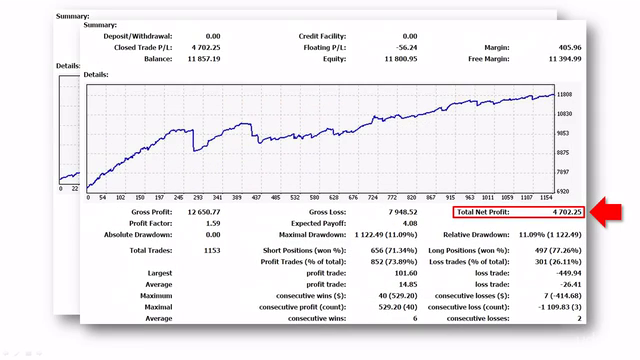This screenshot has width=640, height=360.
Task: Select the largest profit trade value 101.60
Action: tap(406, 273)
